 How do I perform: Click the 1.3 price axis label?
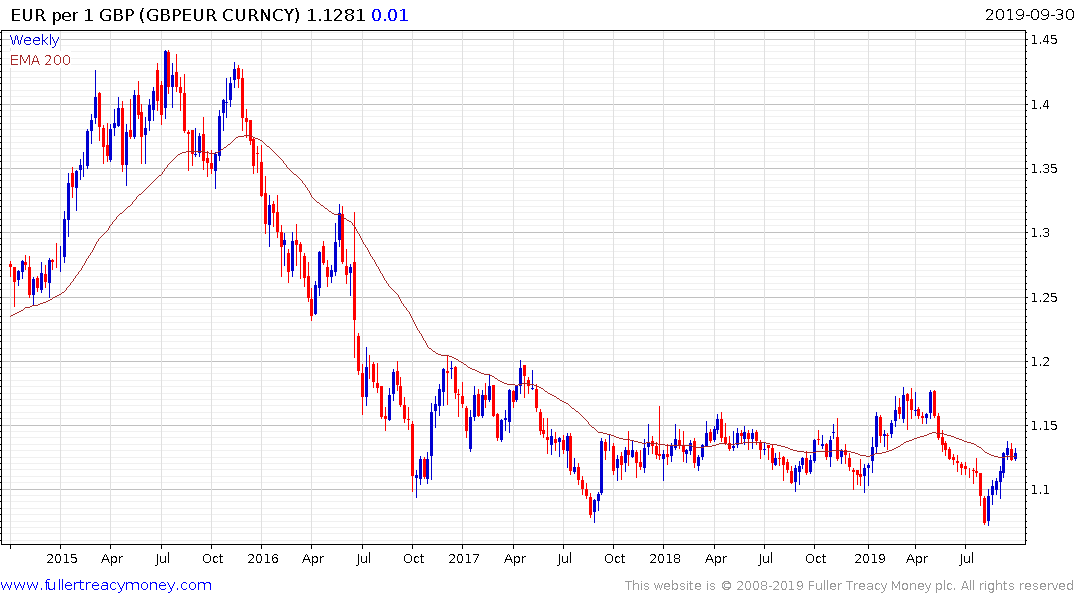(x=1041, y=233)
